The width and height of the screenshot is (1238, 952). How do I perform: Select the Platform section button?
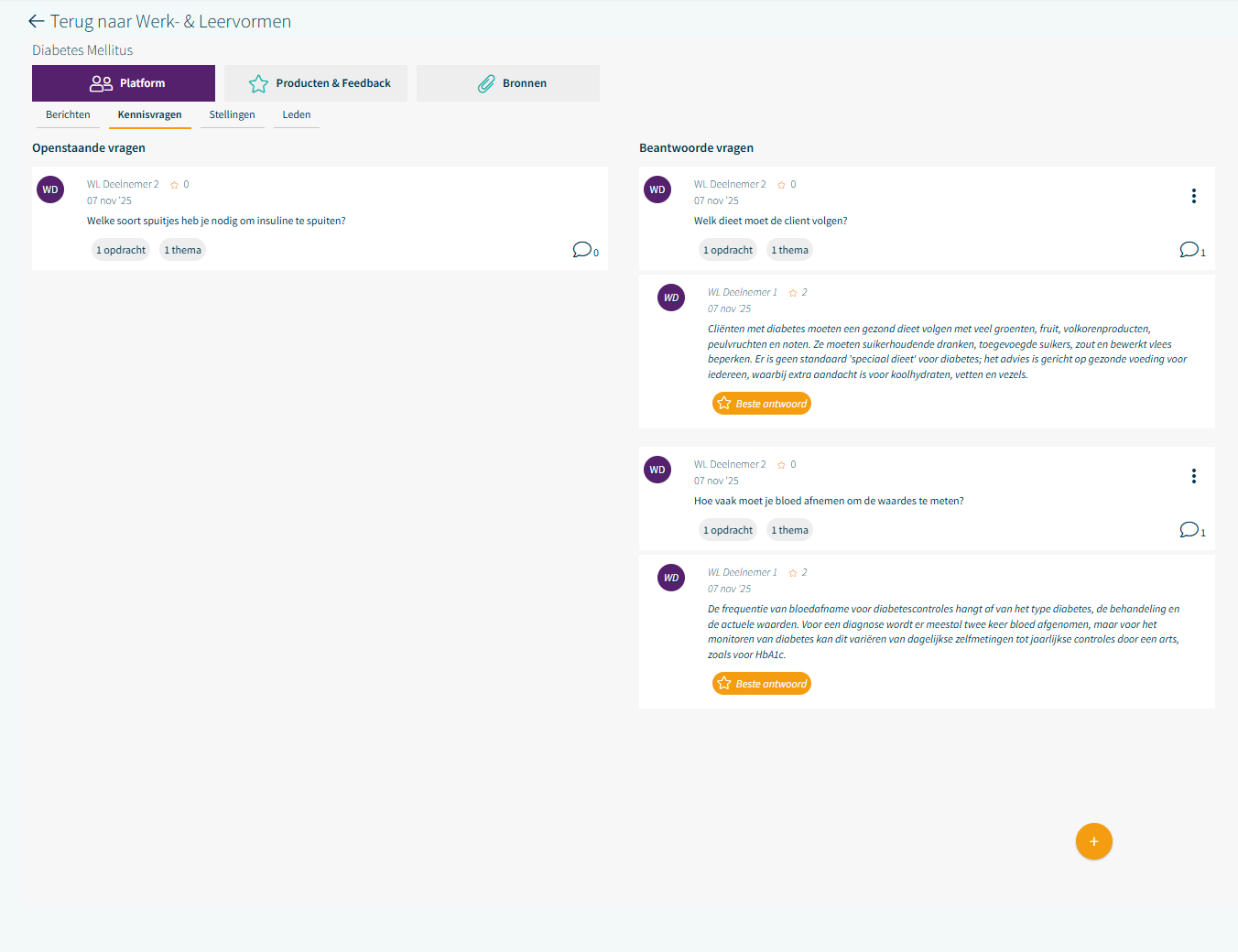pyautogui.click(x=124, y=83)
